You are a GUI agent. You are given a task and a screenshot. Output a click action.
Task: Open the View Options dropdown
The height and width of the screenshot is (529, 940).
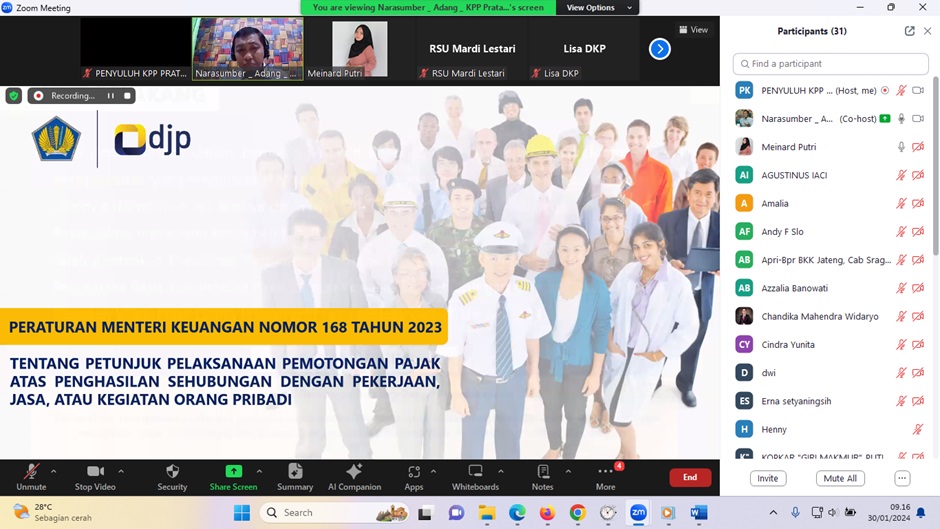point(598,8)
